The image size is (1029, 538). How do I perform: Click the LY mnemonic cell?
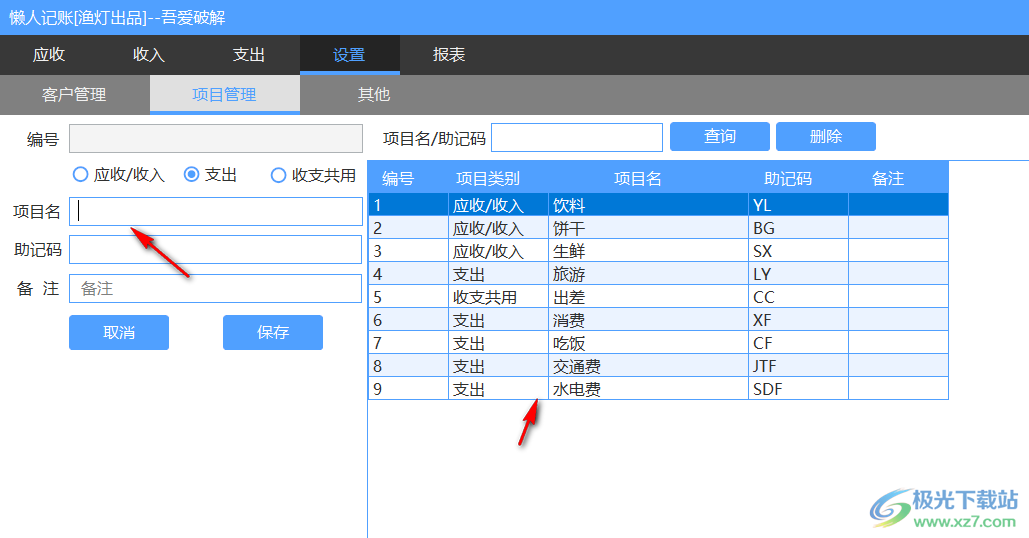click(x=798, y=274)
